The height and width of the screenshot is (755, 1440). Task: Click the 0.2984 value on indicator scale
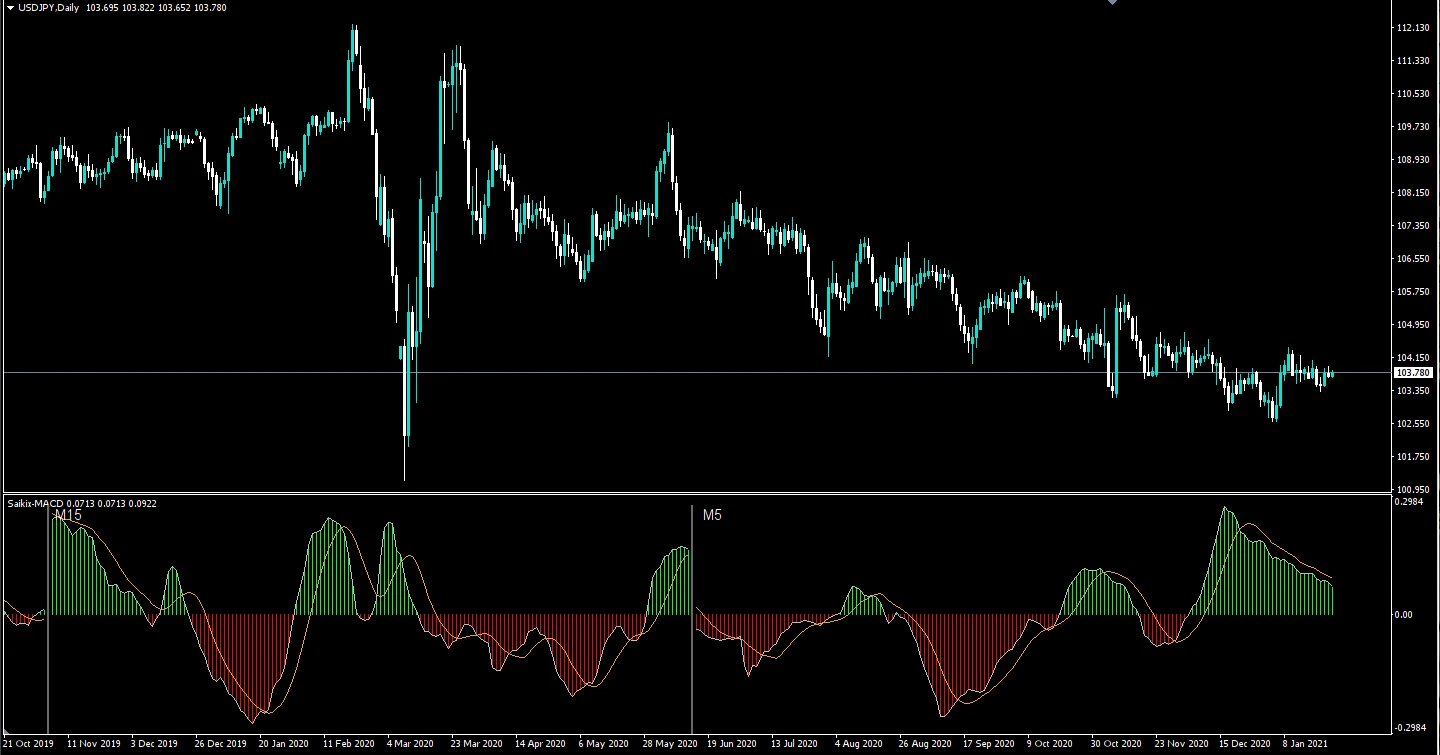[1410, 503]
